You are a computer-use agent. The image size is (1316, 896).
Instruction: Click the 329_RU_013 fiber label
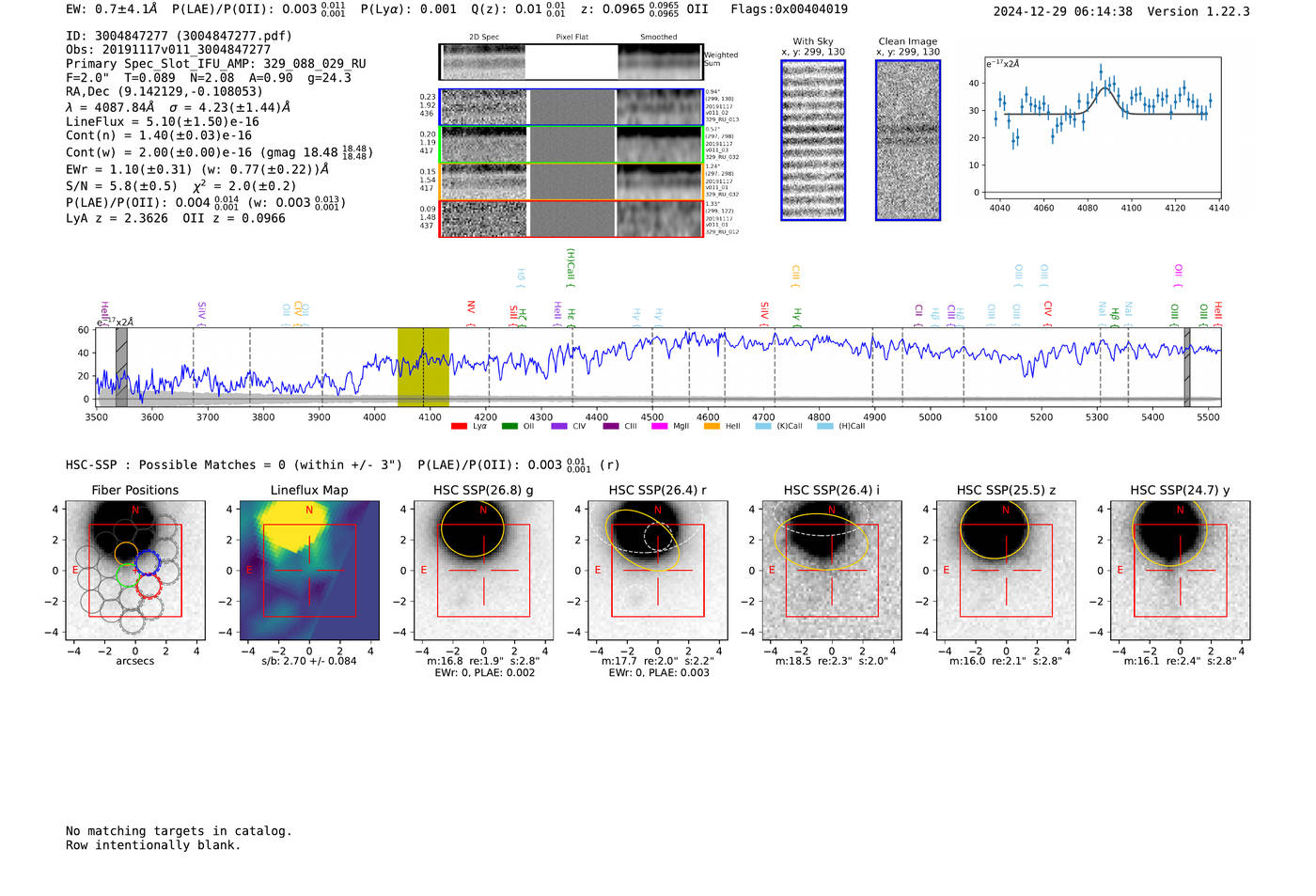pos(722,119)
